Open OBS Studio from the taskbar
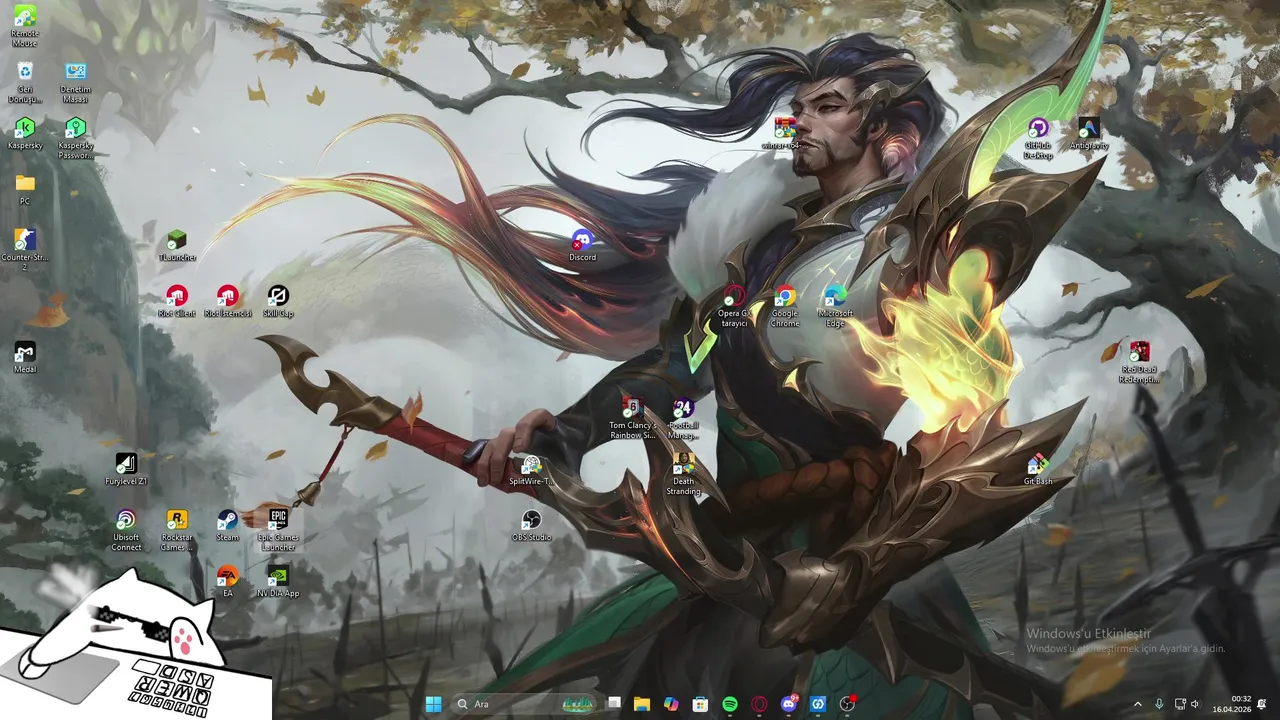Screen dimensions: 1280x720 [x=848, y=704]
